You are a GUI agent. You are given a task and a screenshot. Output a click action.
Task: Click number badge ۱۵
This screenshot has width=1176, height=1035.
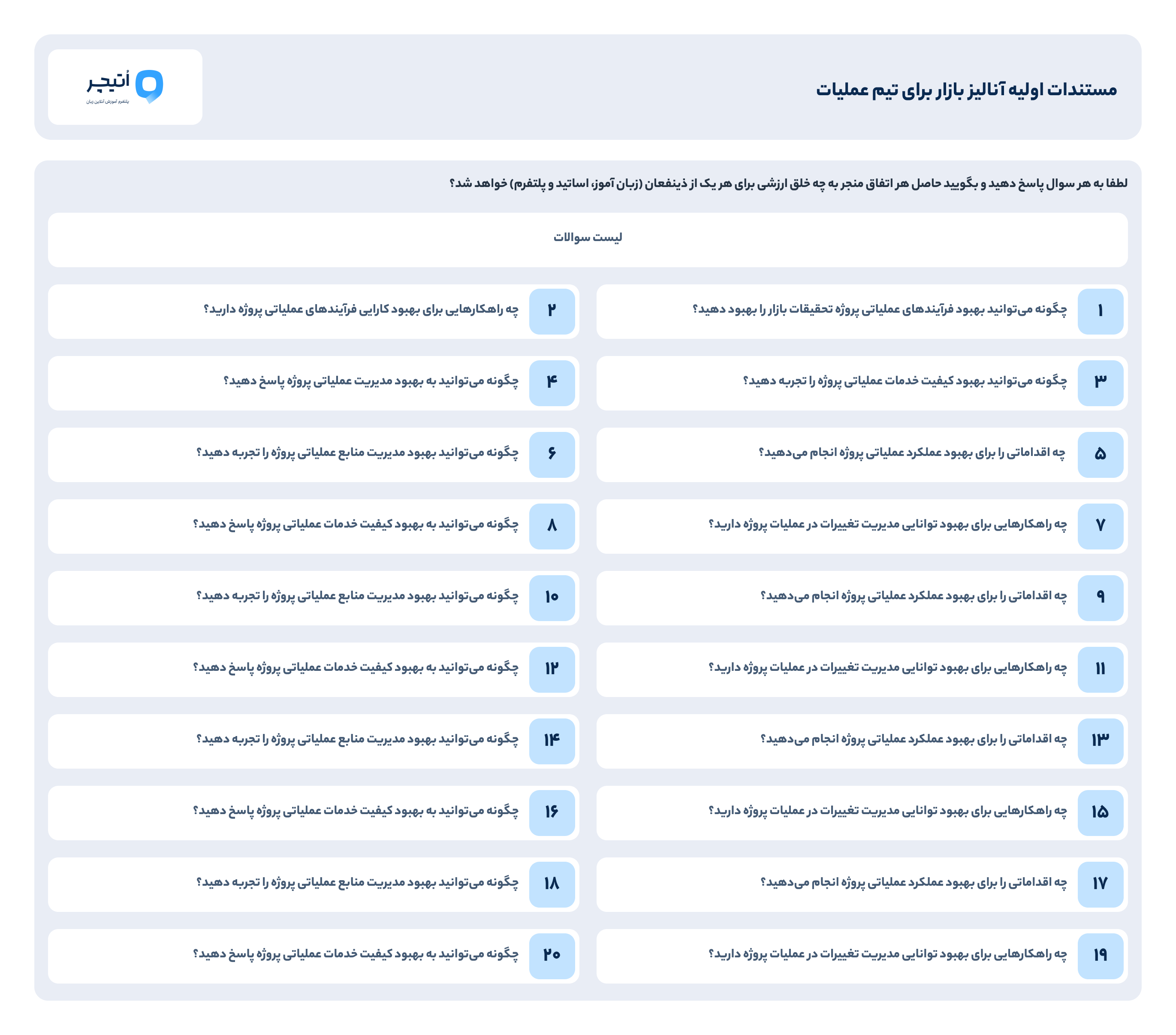pos(1100,813)
